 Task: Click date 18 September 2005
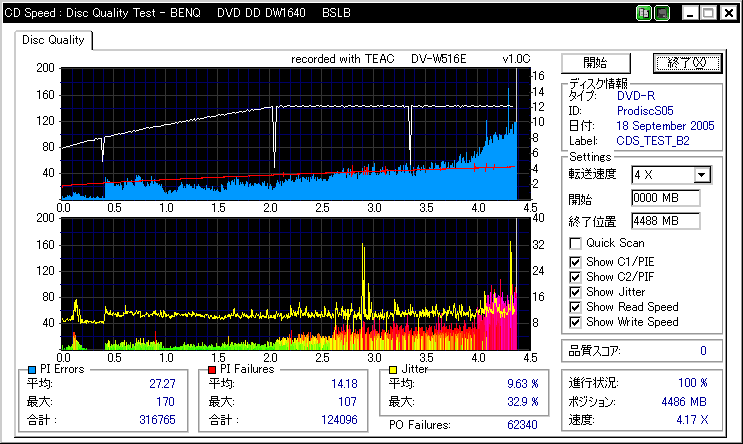coord(665,126)
